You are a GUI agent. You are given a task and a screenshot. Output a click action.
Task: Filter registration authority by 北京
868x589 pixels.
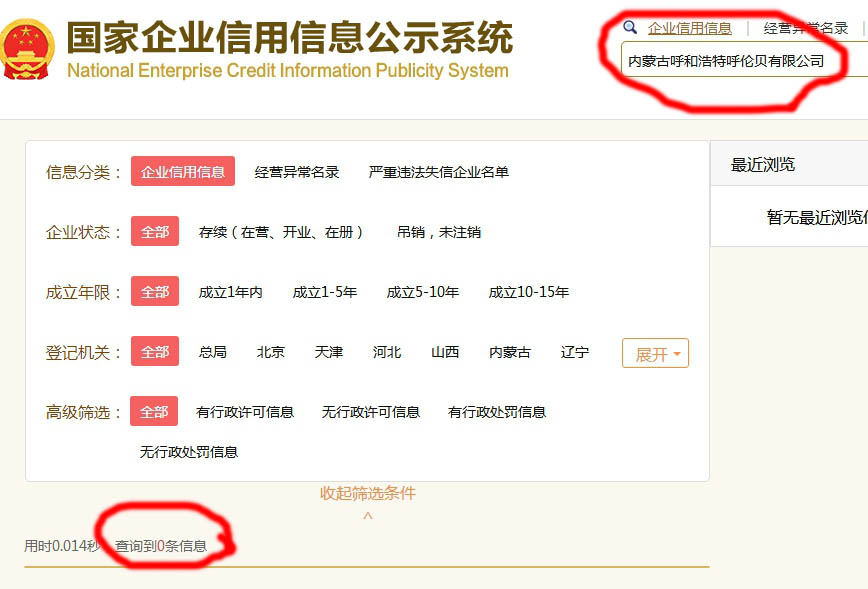[x=270, y=351]
